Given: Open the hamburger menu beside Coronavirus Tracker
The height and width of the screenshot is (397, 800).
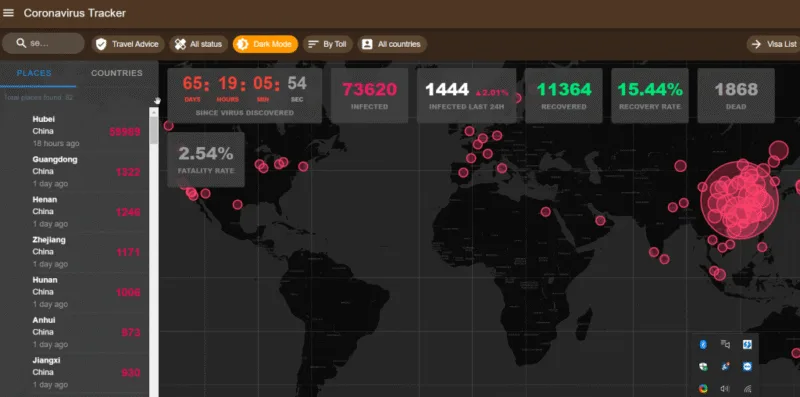Looking at the screenshot, I should [x=9, y=13].
